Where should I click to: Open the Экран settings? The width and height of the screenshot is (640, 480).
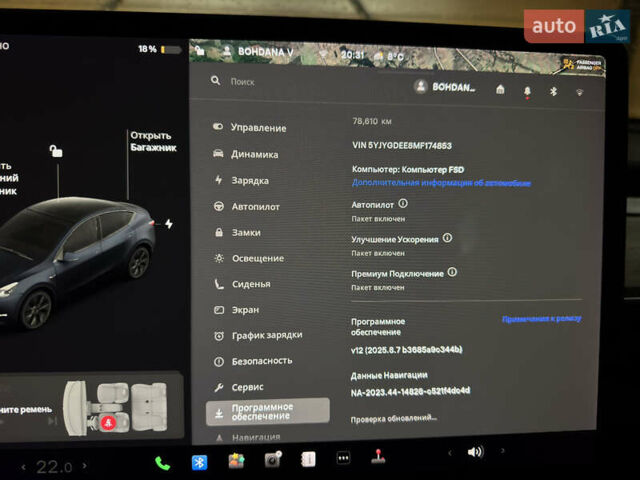[x=237, y=310]
